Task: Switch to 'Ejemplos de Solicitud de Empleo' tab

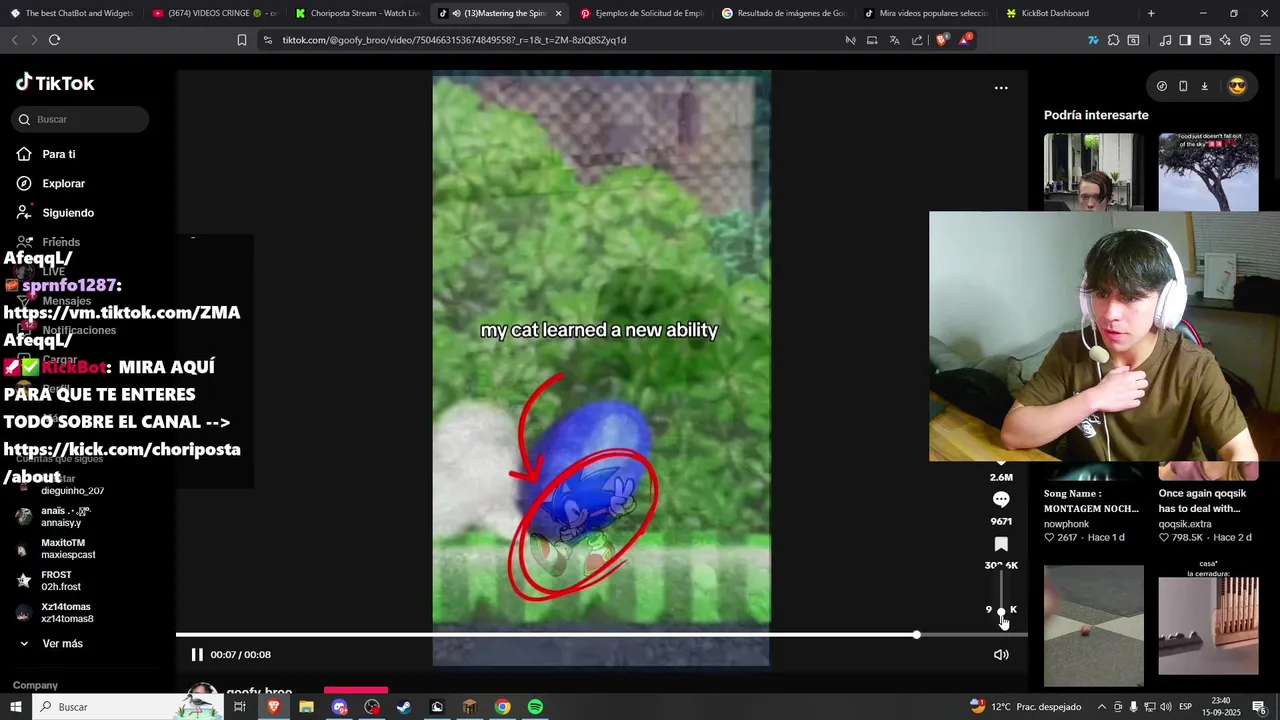Action: pyautogui.click(x=642, y=13)
